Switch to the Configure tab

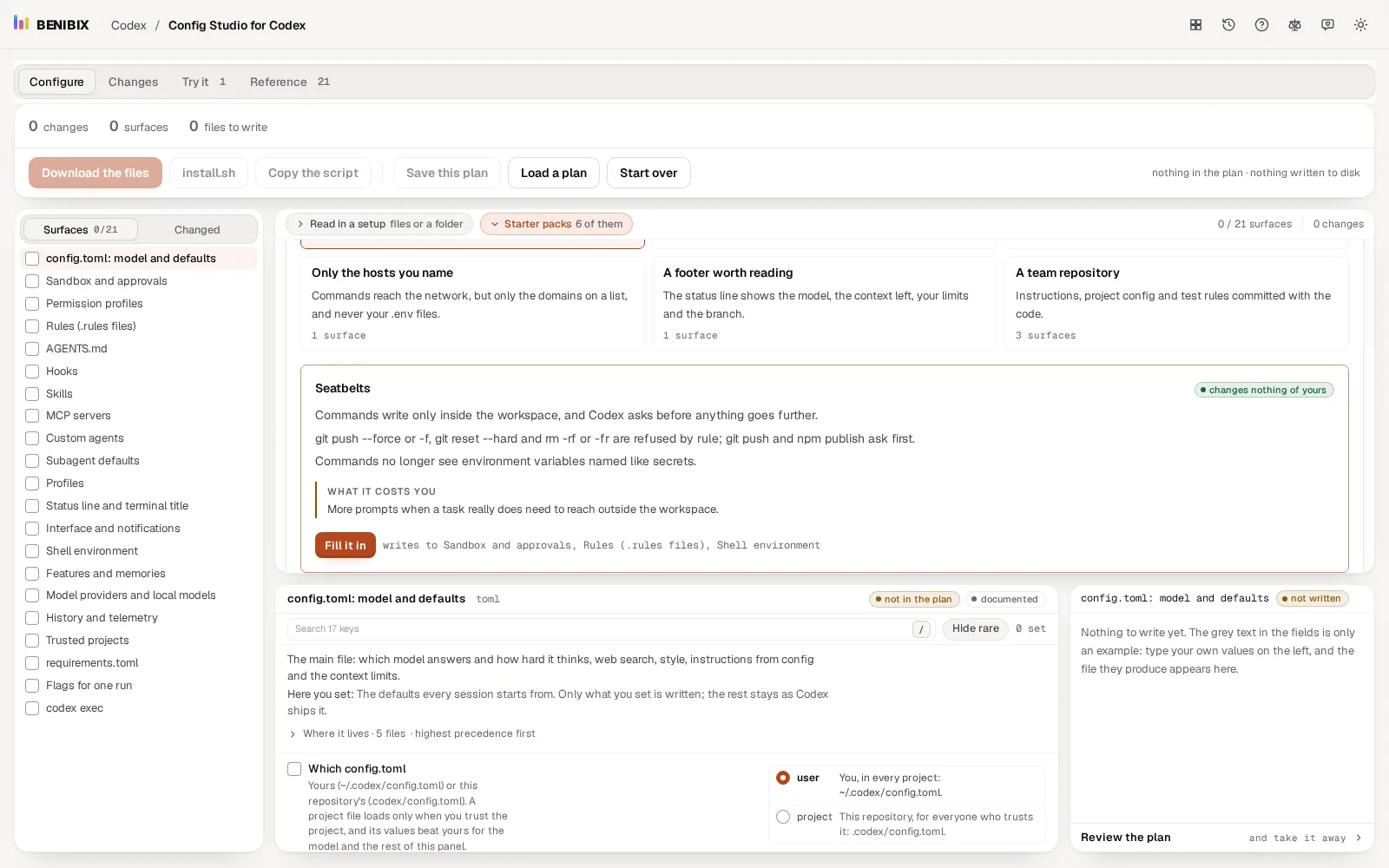(56, 82)
